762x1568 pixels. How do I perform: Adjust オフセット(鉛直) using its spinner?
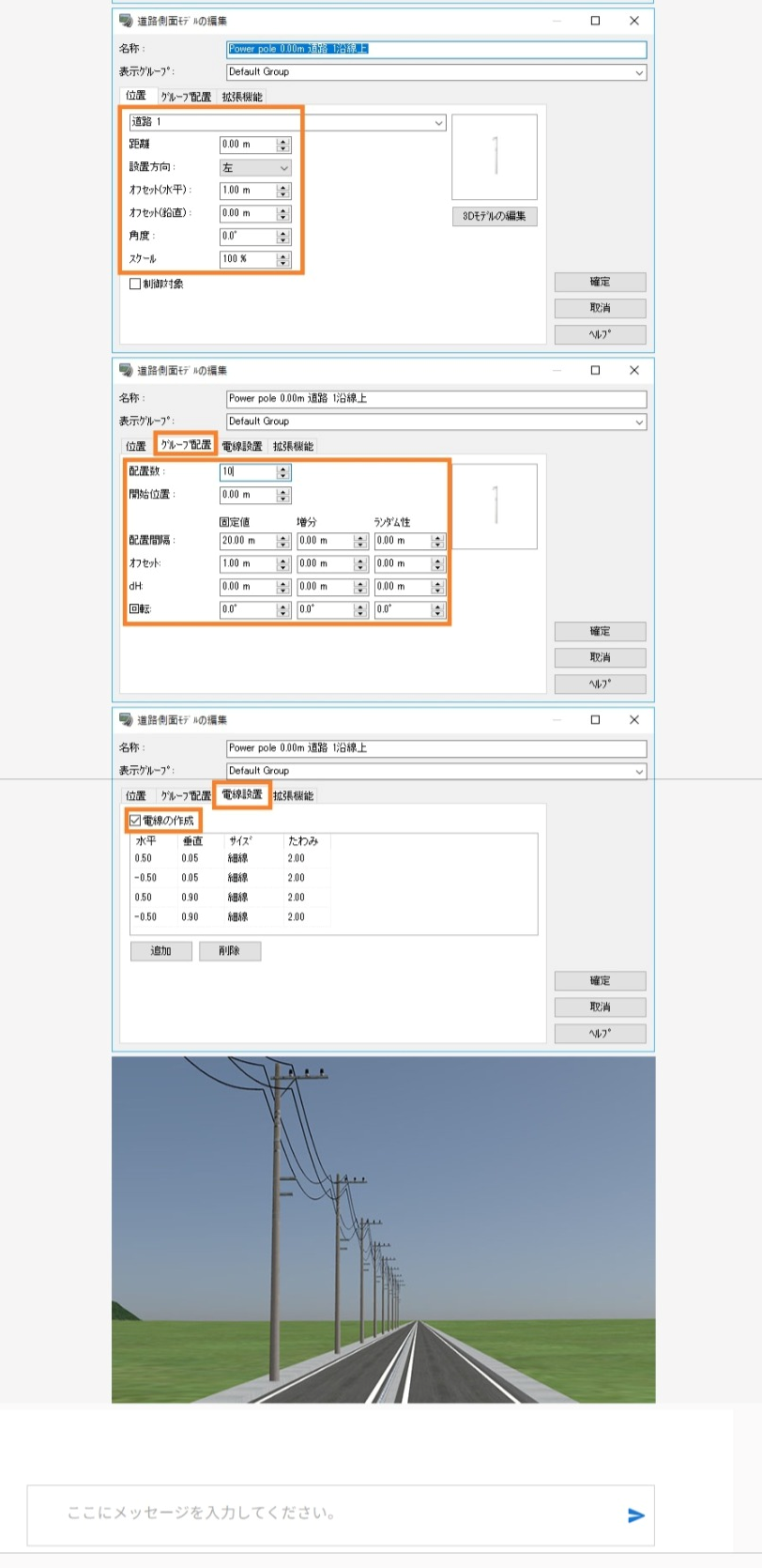pos(283,214)
